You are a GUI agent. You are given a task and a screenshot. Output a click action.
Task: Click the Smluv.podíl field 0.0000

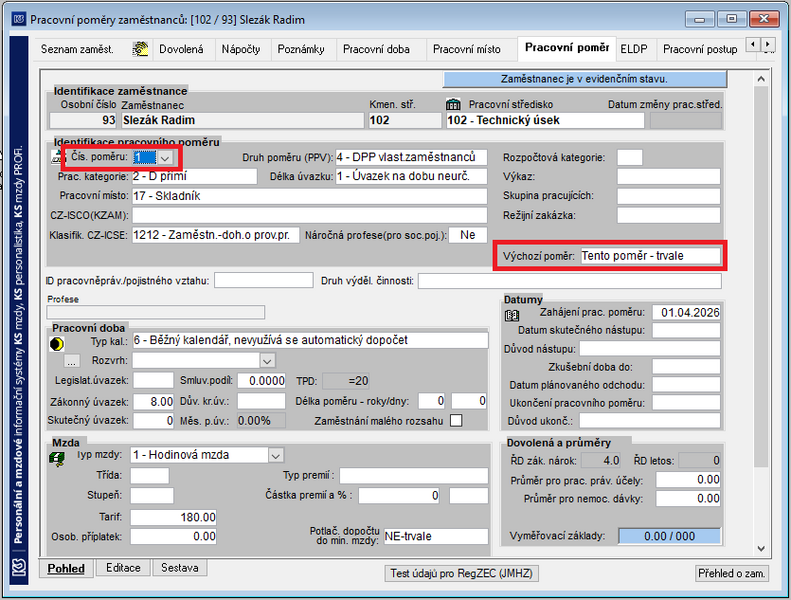[261, 380]
